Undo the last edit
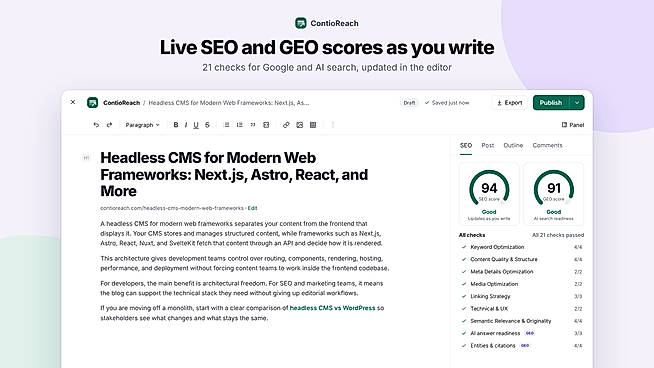This screenshot has width=654, height=368. point(96,125)
